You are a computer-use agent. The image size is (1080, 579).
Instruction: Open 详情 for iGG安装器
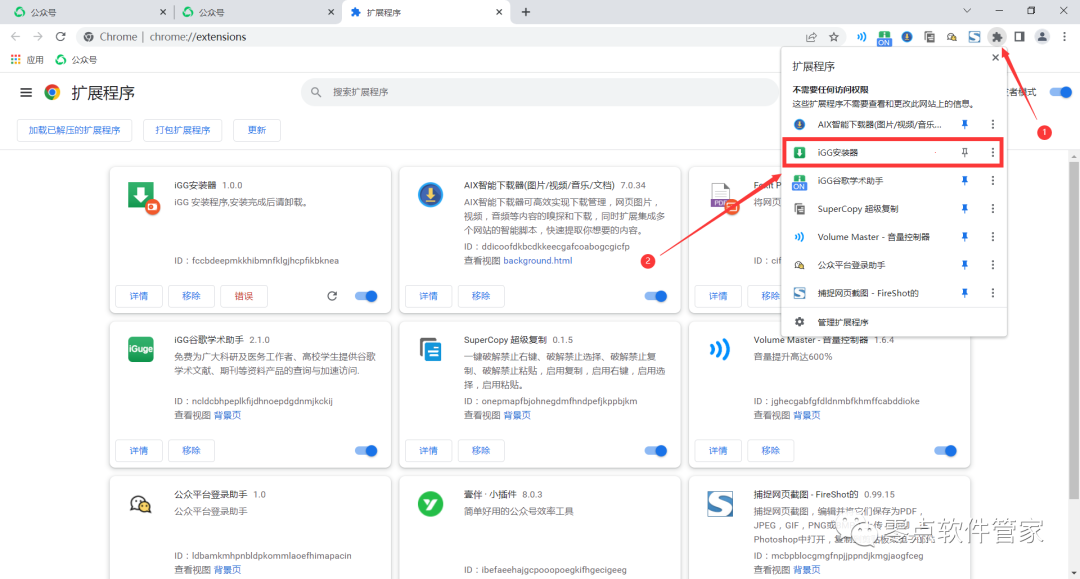(x=139, y=296)
